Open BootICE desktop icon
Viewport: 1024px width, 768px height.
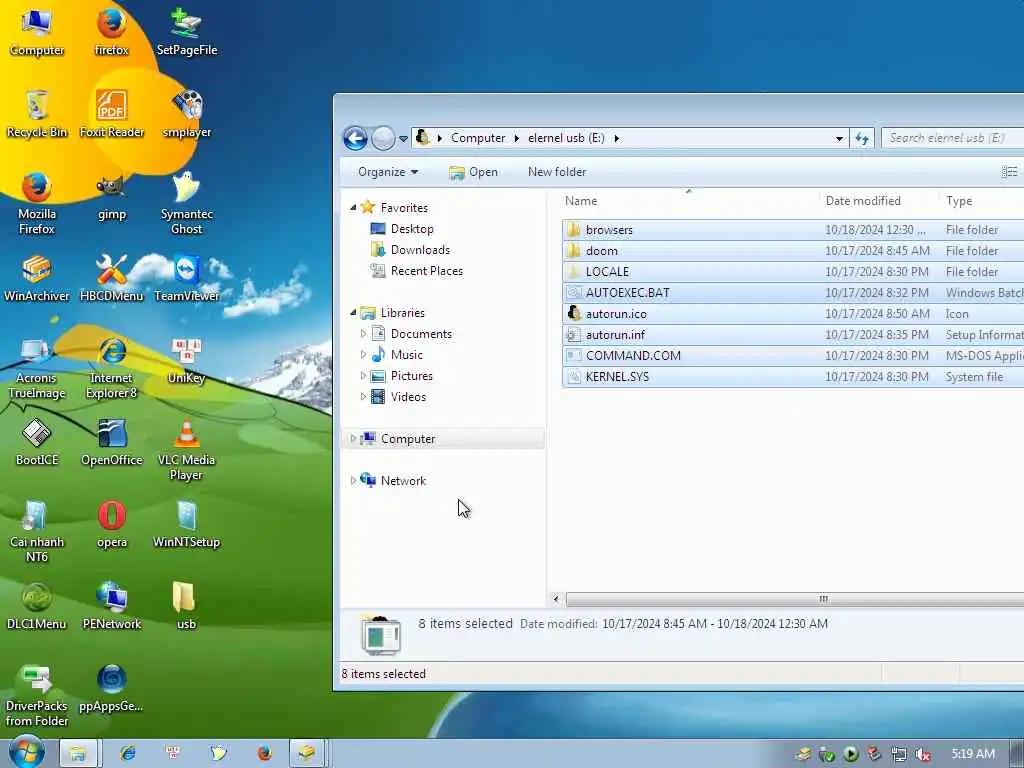(x=37, y=442)
